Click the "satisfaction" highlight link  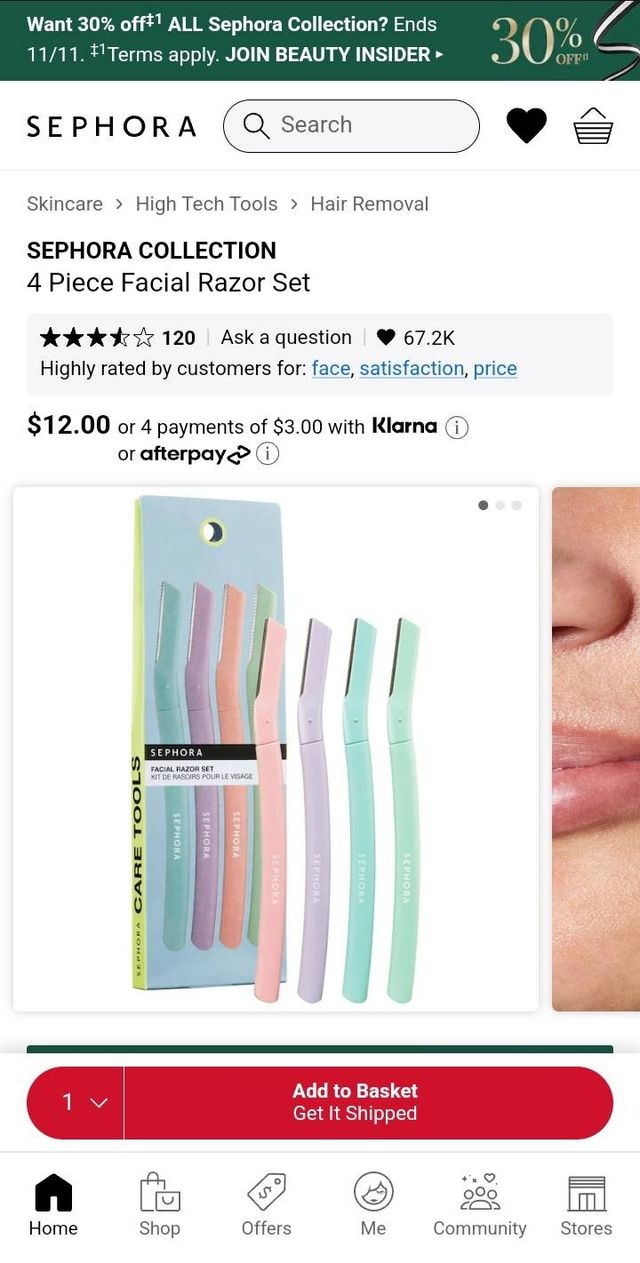411,368
